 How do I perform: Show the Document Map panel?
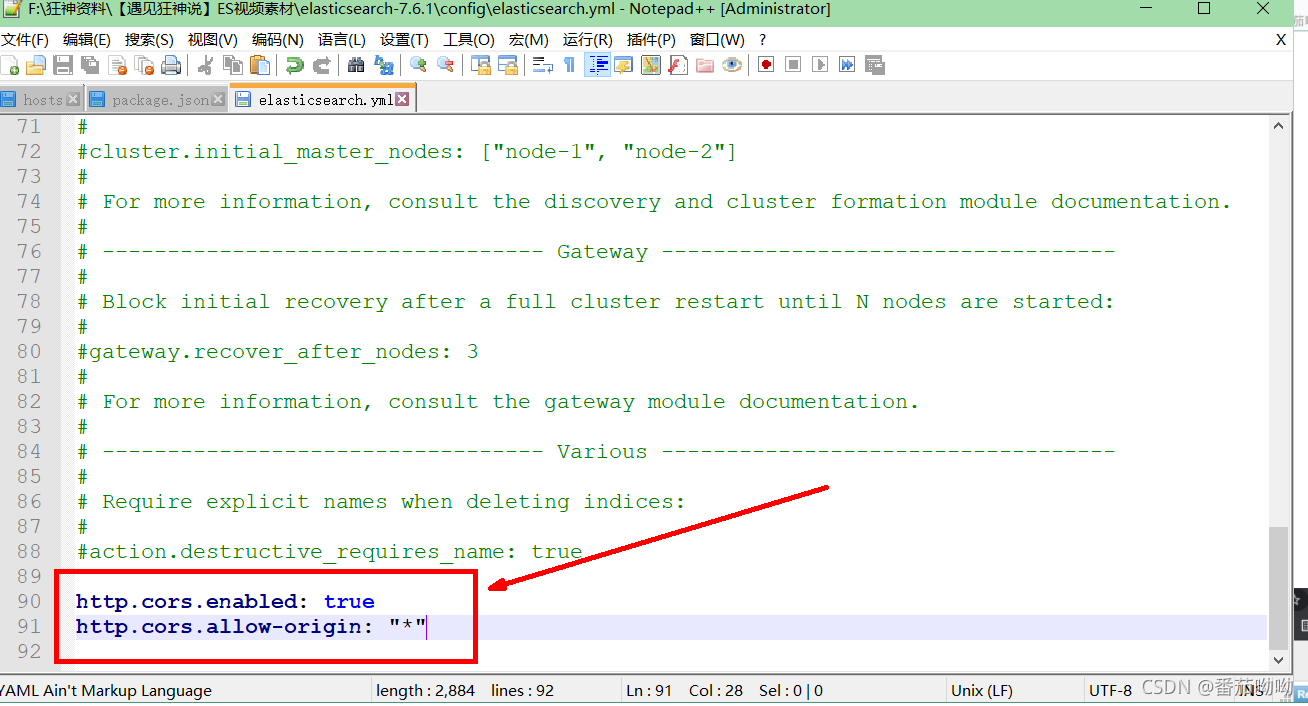pyautogui.click(x=651, y=66)
